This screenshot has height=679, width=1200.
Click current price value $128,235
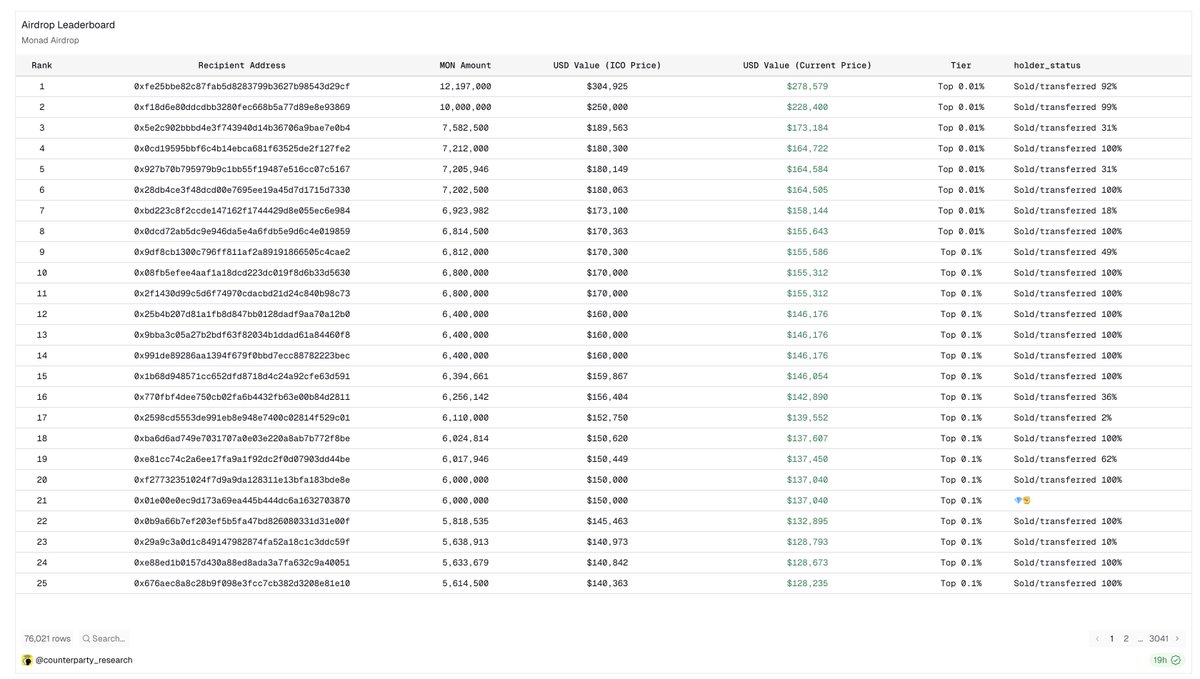(x=807, y=583)
